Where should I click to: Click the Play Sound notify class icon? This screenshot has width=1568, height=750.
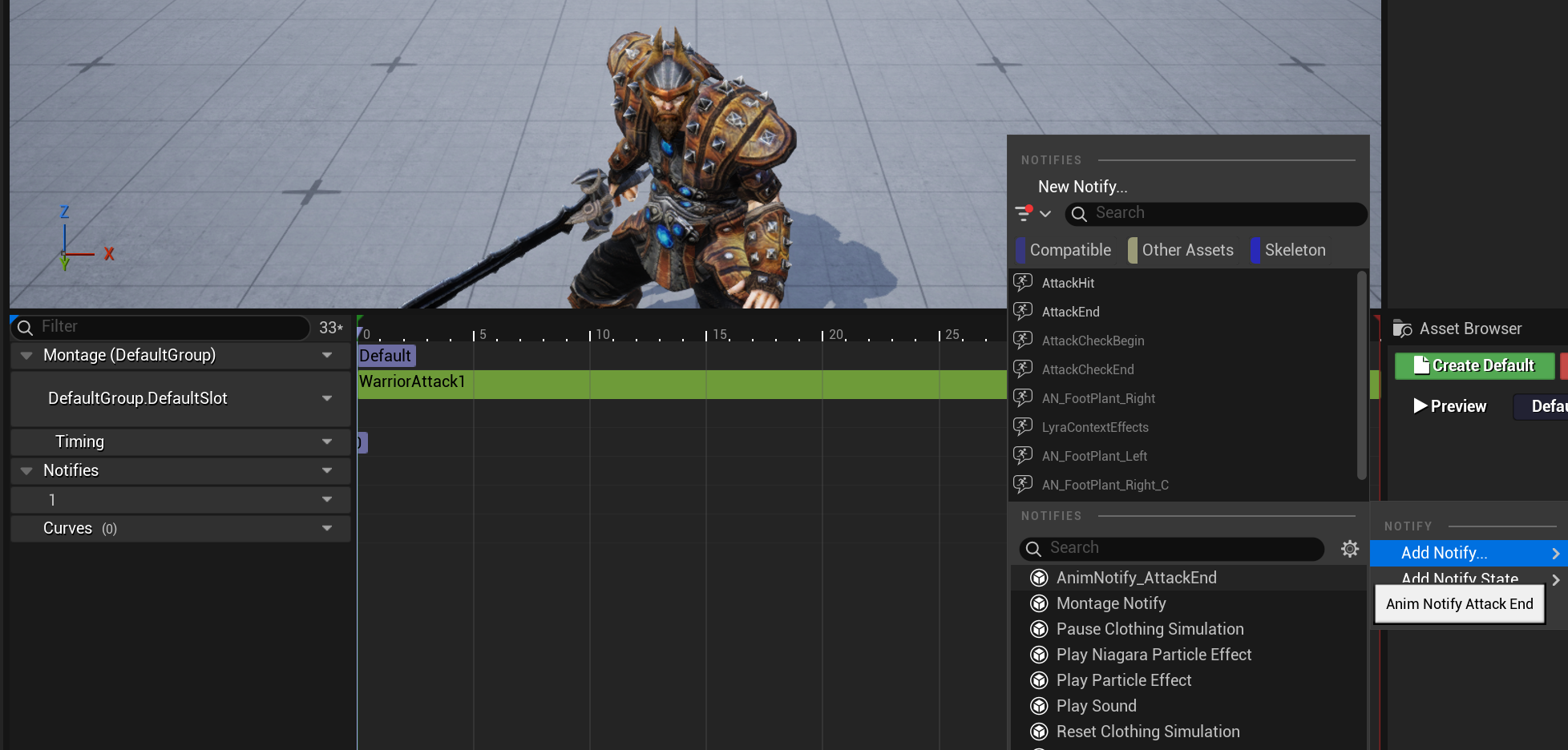tap(1039, 706)
